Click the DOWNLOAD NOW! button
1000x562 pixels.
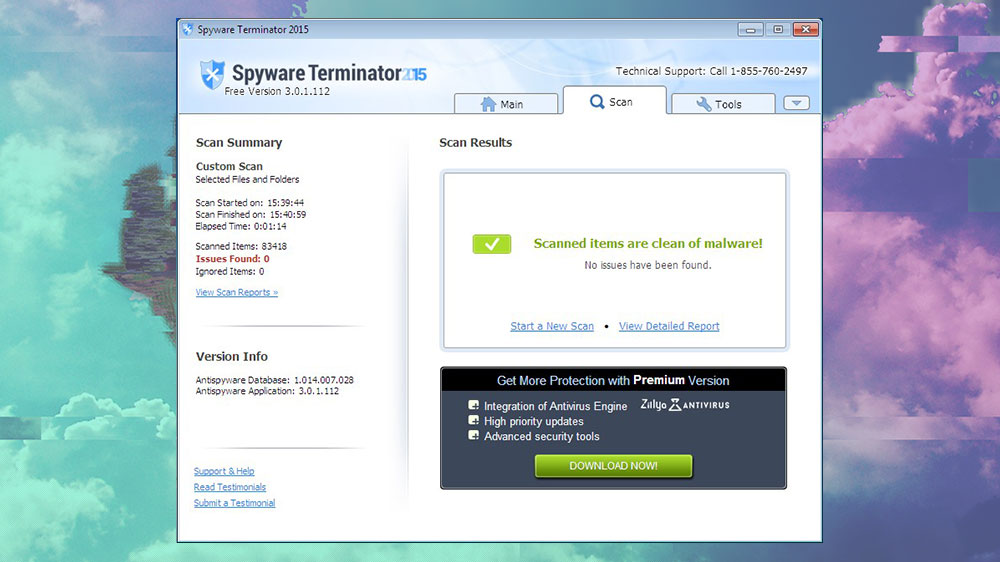[x=613, y=466]
